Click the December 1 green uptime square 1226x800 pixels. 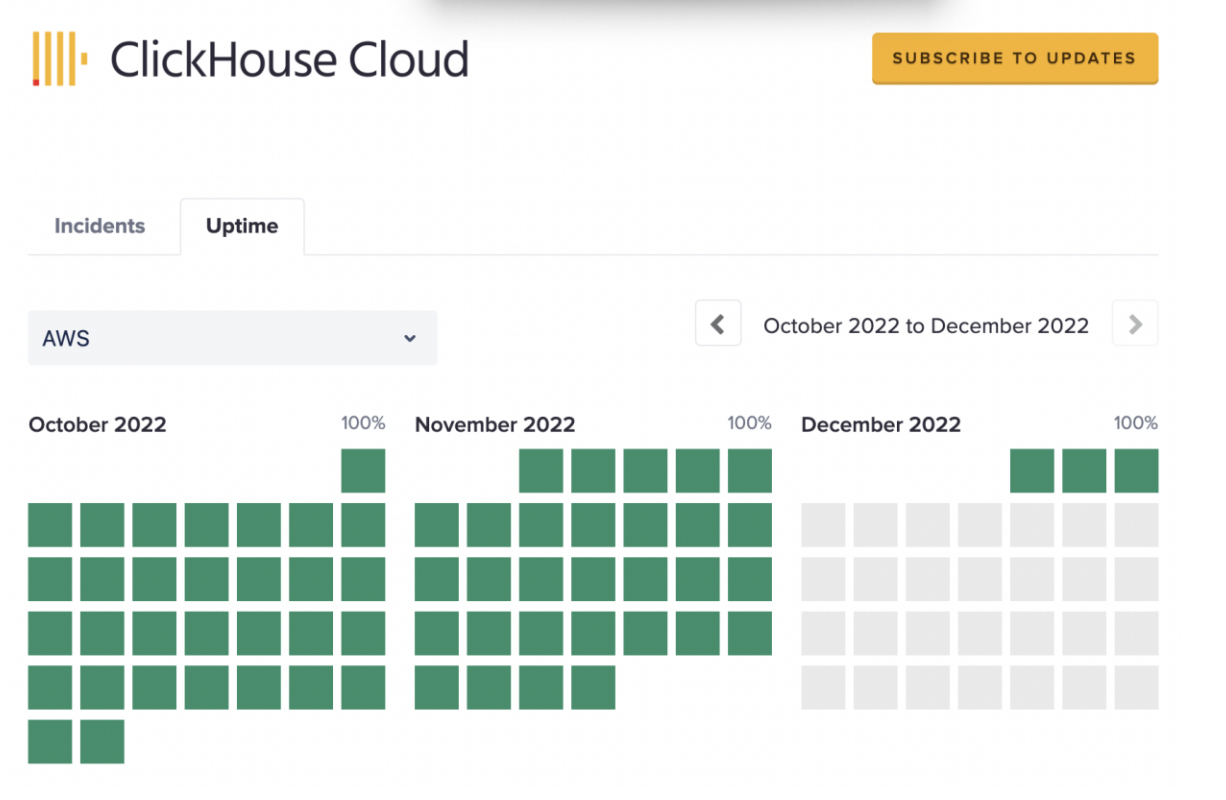(1032, 471)
